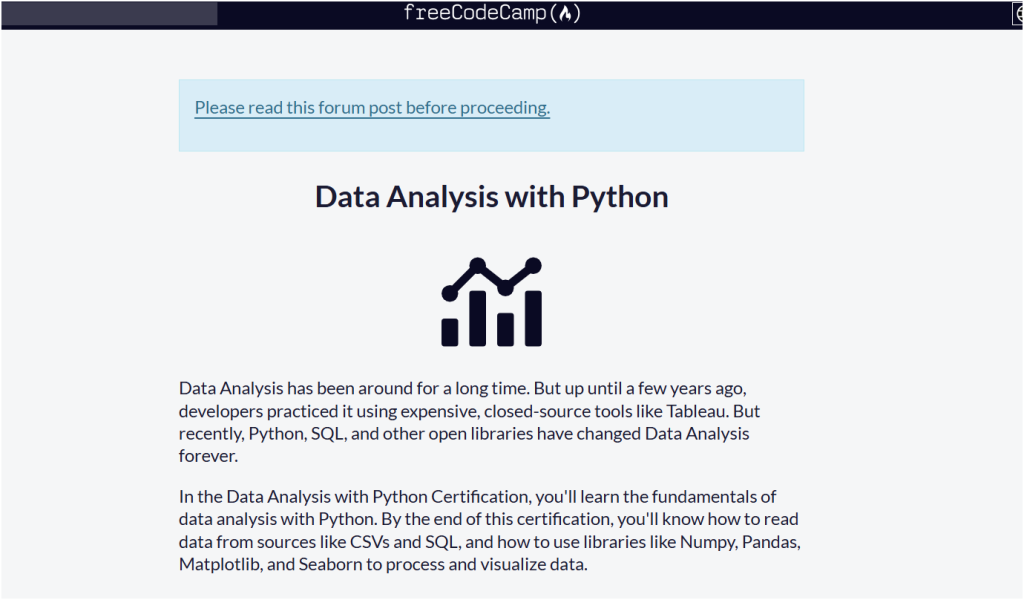Select the globe button's bordered square frame
This screenshot has width=1024, height=600.
[1017, 13]
